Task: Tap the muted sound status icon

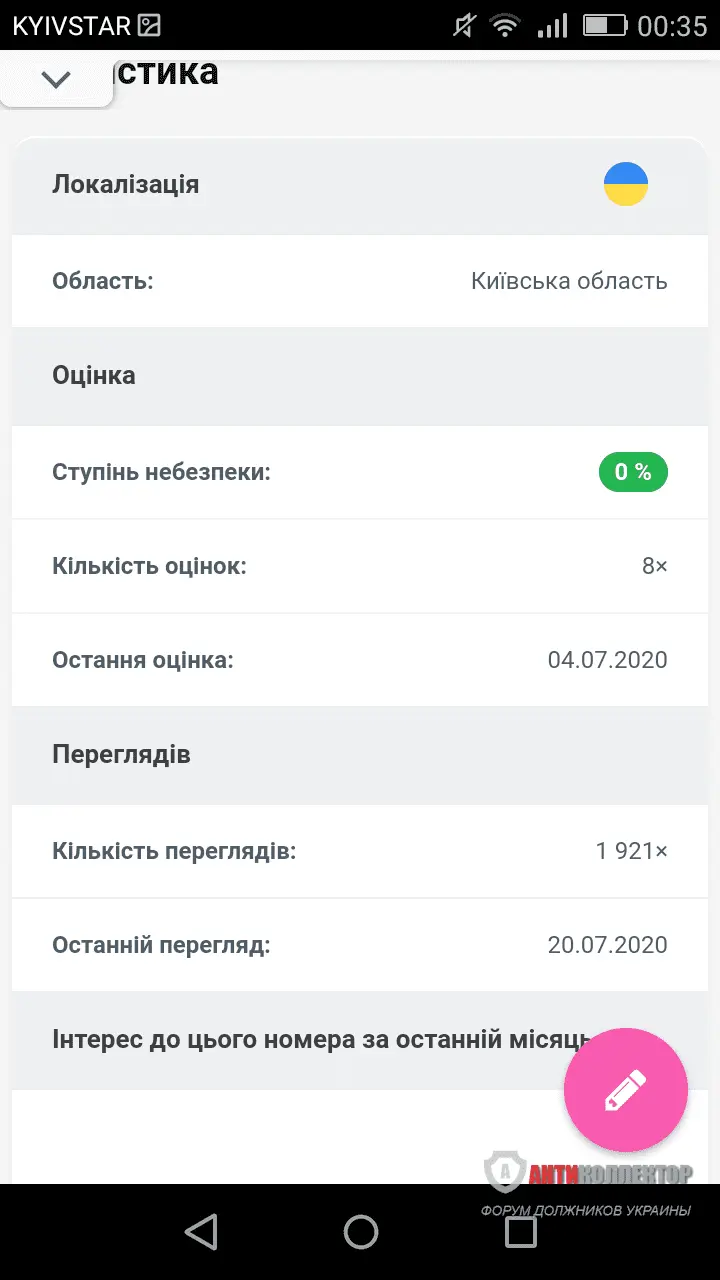Action: [x=463, y=26]
